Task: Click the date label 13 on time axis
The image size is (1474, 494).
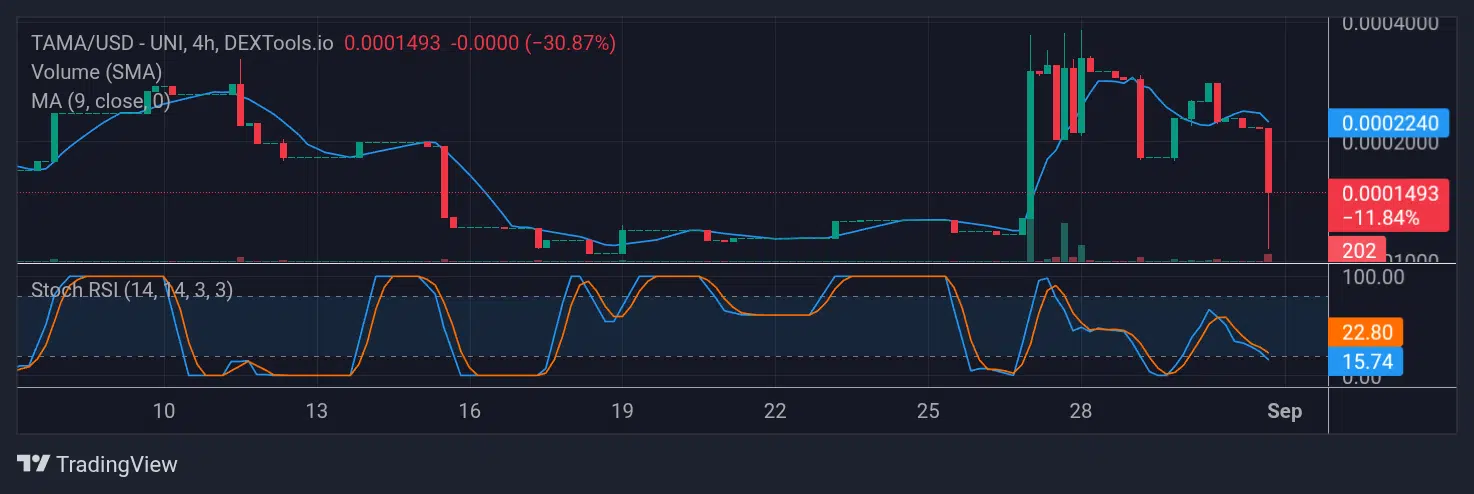Action: (x=317, y=411)
